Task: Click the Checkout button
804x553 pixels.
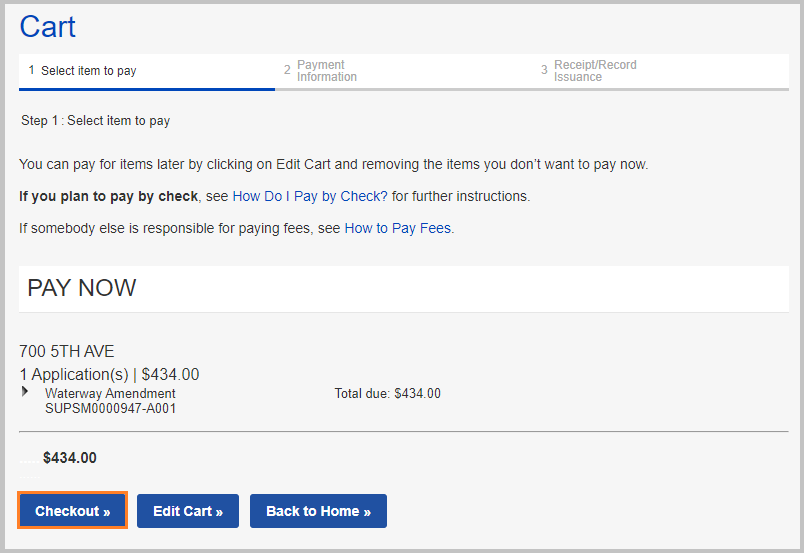Action: point(72,511)
